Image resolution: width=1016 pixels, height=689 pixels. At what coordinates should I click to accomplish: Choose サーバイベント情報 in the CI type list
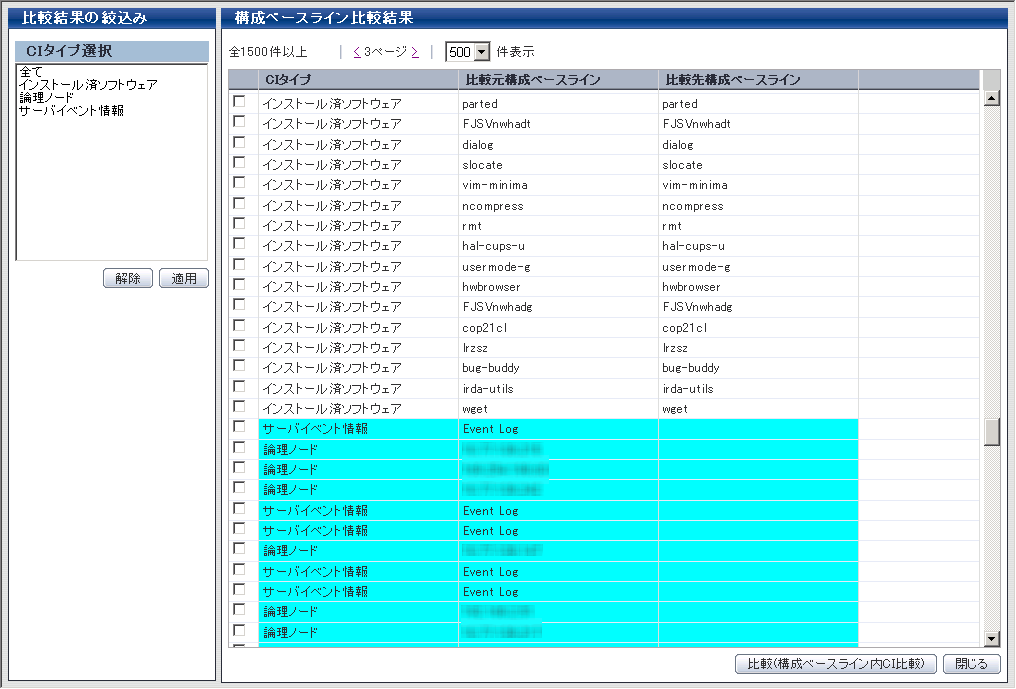click(71, 111)
